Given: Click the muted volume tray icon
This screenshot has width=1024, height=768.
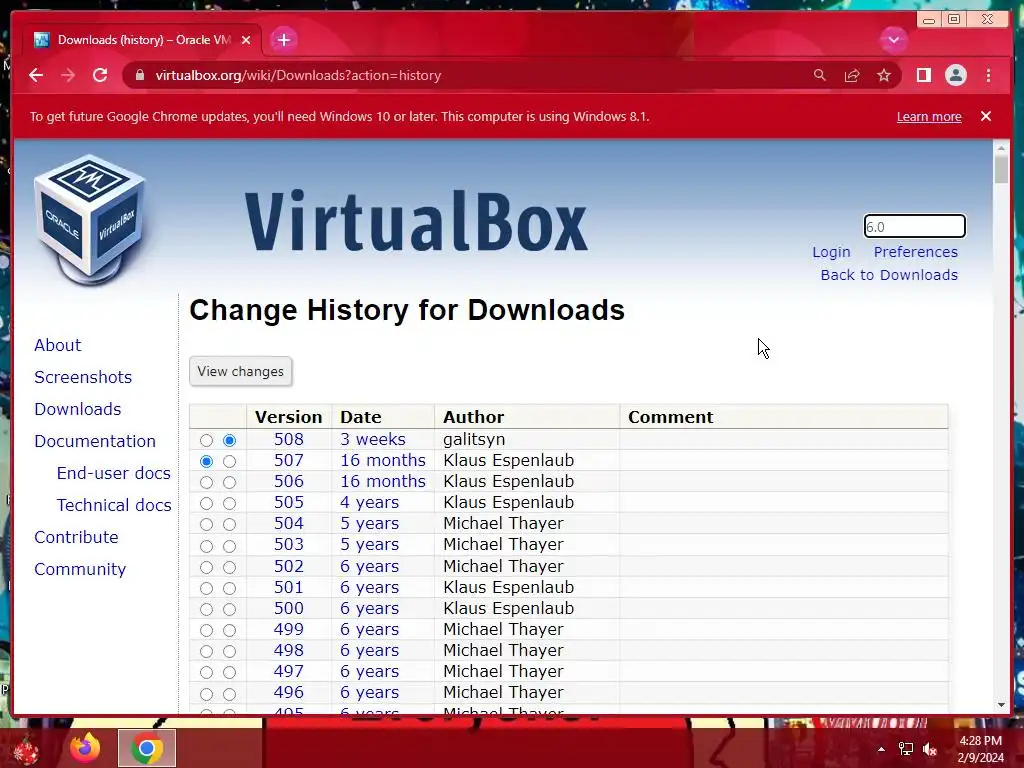Looking at the screenshot, I should coord(930,749).
